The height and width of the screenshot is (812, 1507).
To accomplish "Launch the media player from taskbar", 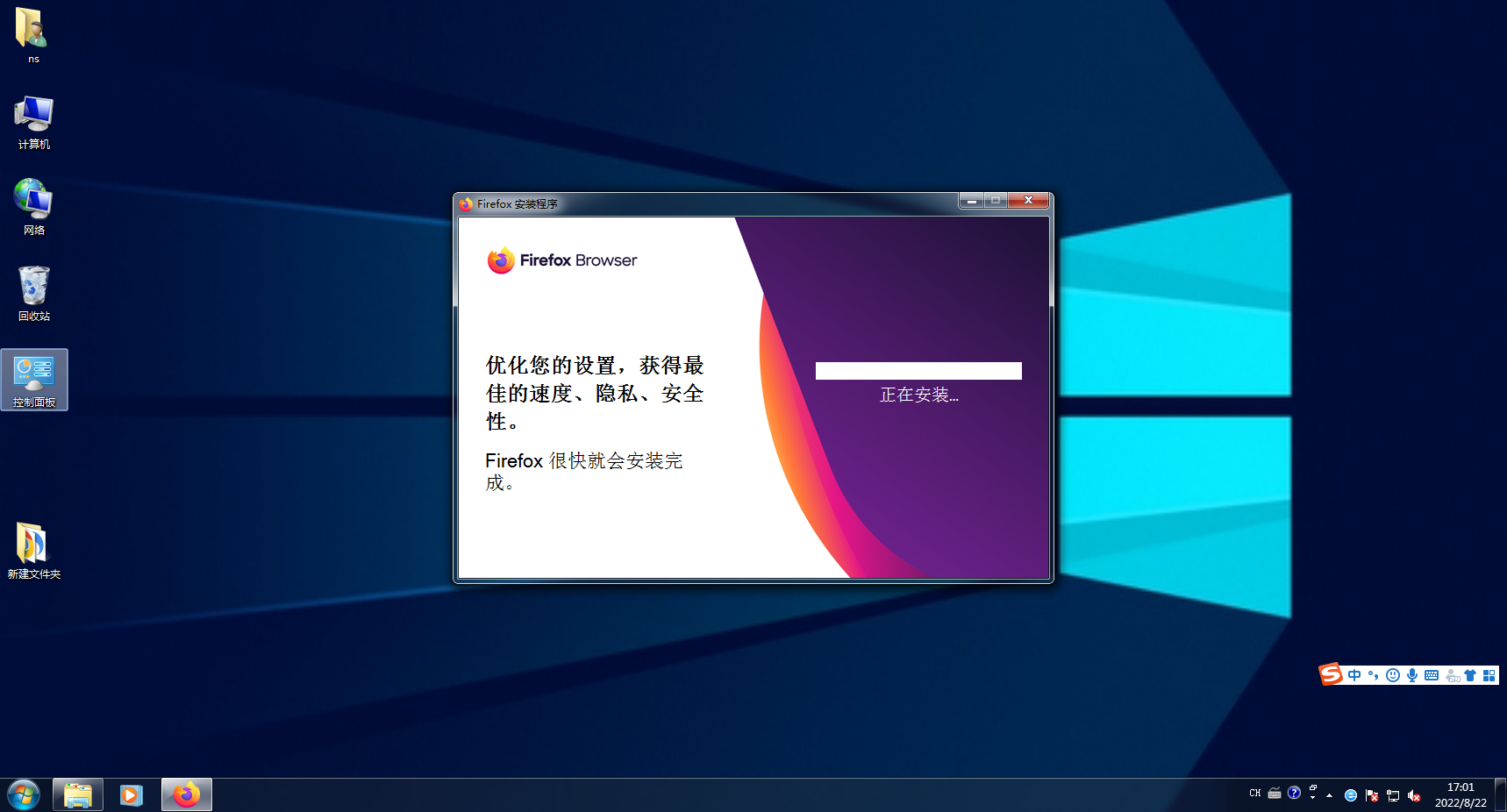I will pyautogui.click(x=132, y=795).
